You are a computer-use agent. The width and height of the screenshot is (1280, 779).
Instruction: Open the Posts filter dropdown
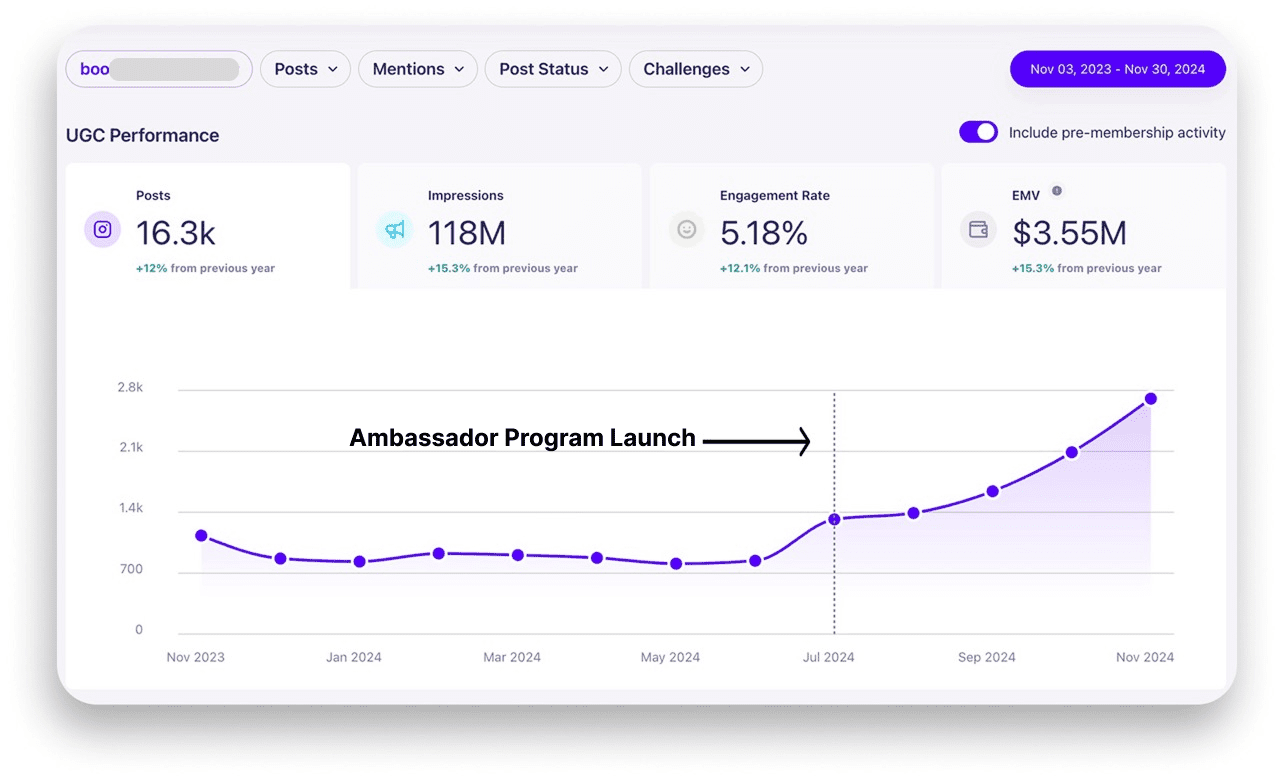pyautogui.click(x=305, y=69)
